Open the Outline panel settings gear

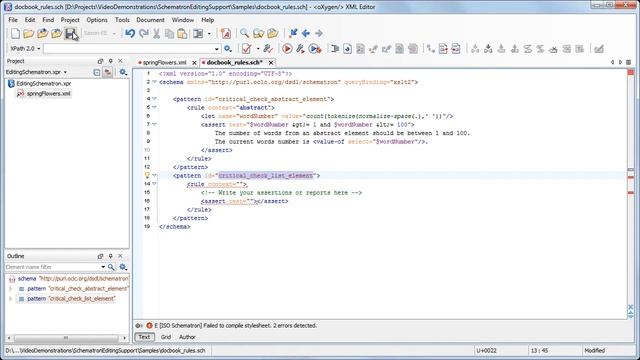pos(123,267)
